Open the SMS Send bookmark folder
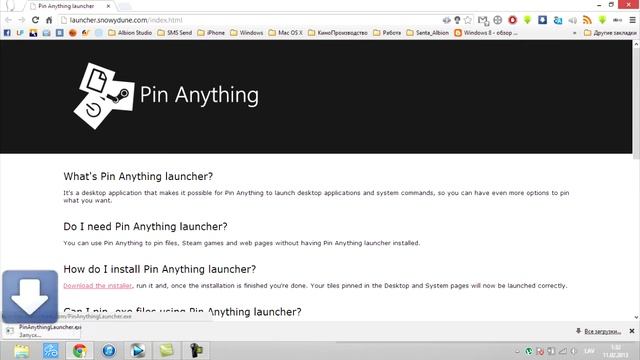 [x=175, y=33]
